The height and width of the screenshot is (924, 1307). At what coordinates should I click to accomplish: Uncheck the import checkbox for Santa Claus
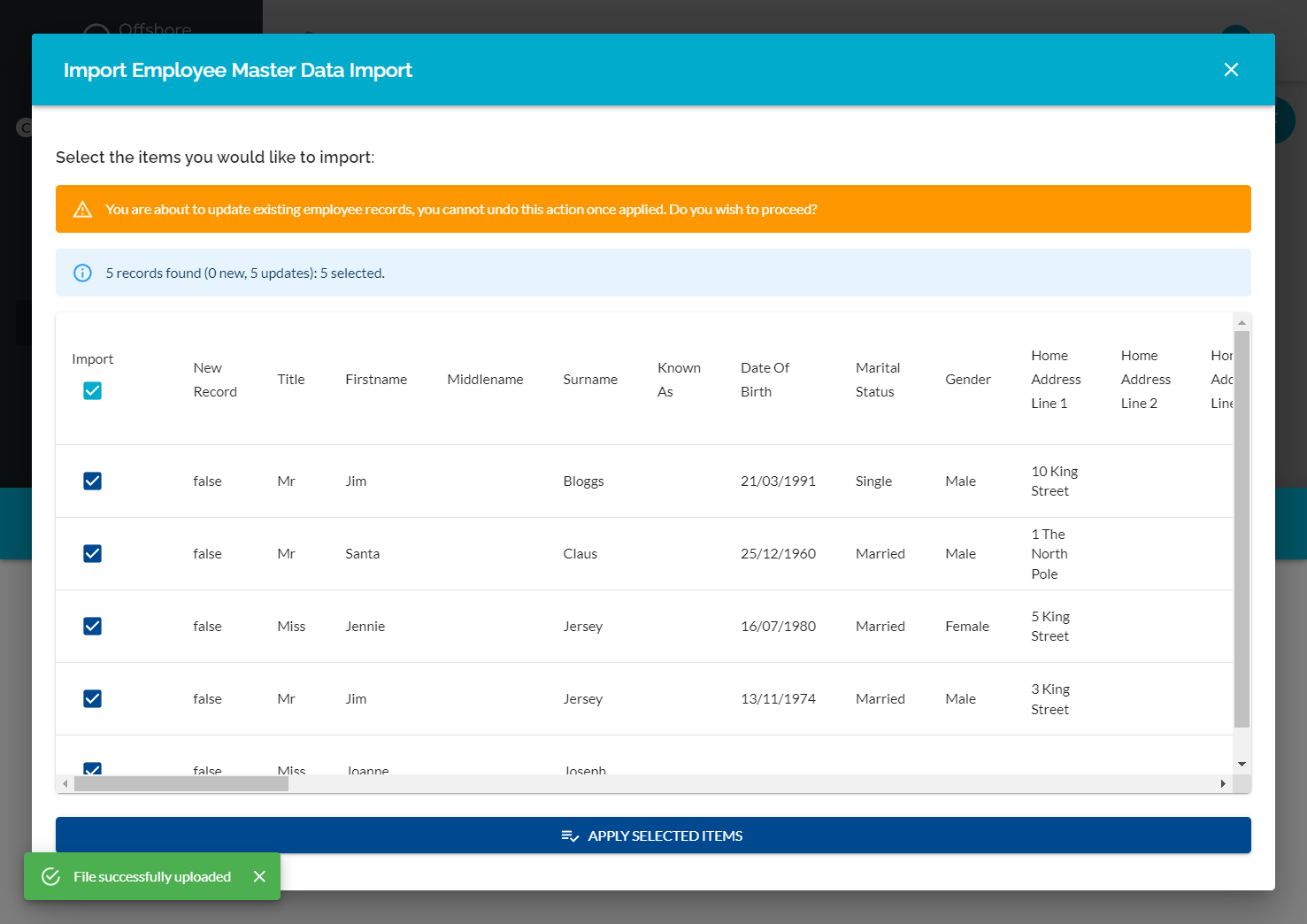[92, 553]
